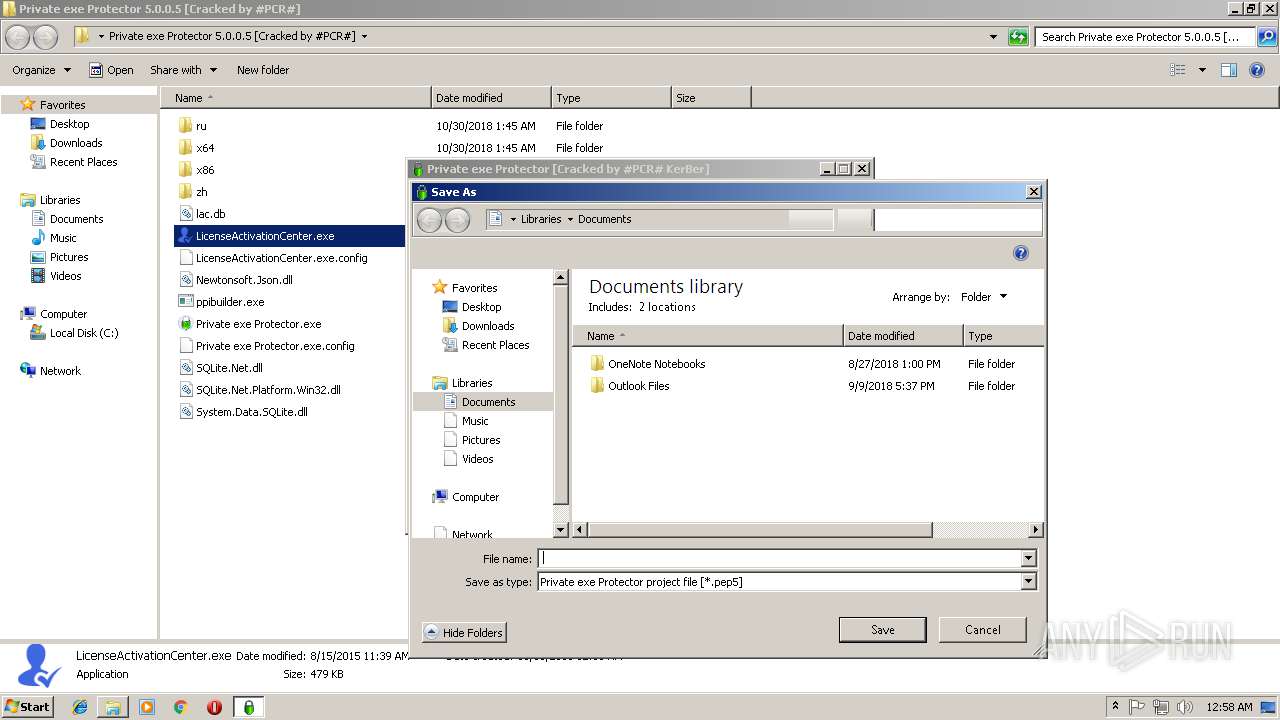Click New folder in Explorer toolbar
1280x720 pixels.
[x=263, y=70]
